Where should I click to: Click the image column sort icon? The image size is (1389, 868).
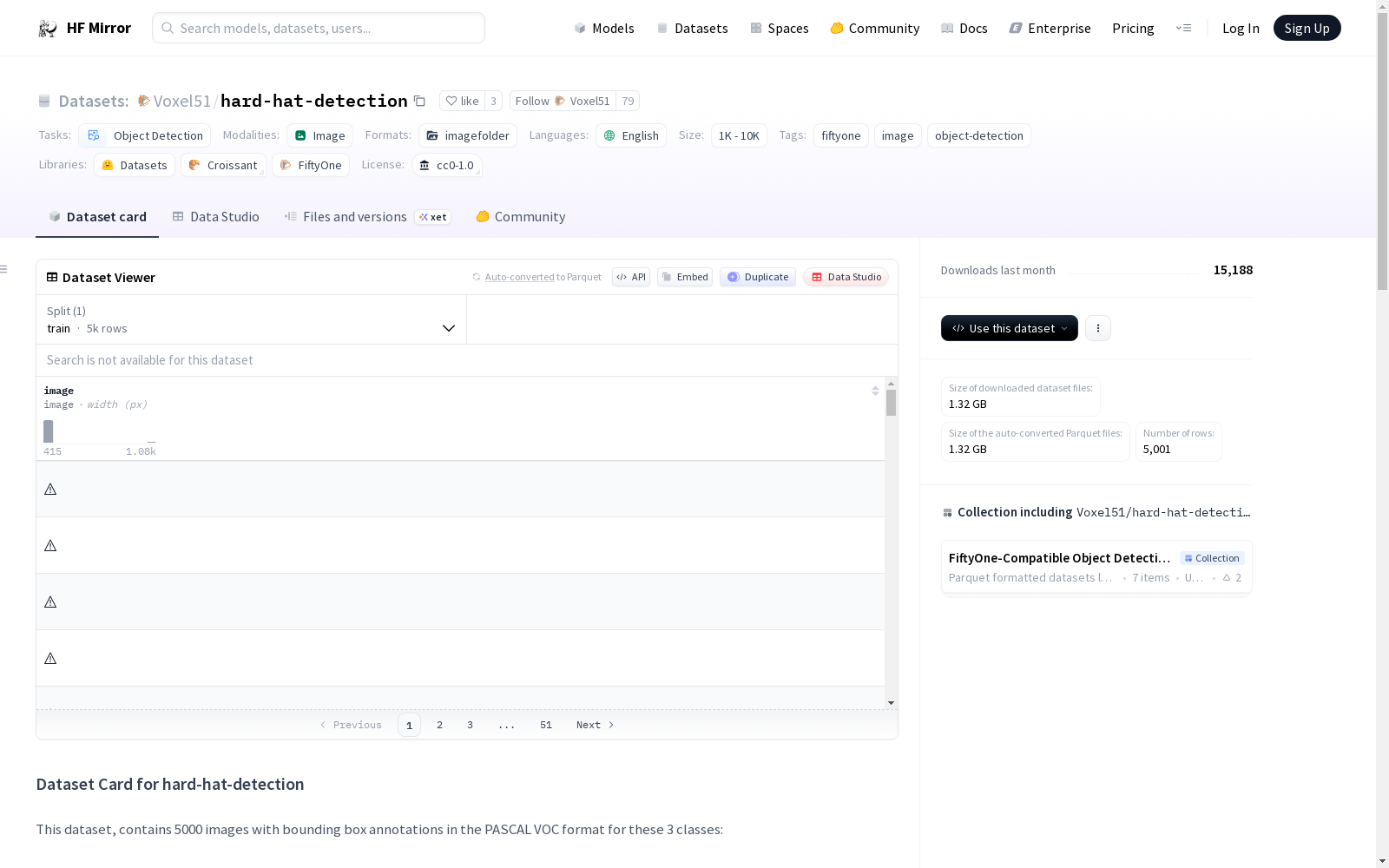tap(875, 391)
